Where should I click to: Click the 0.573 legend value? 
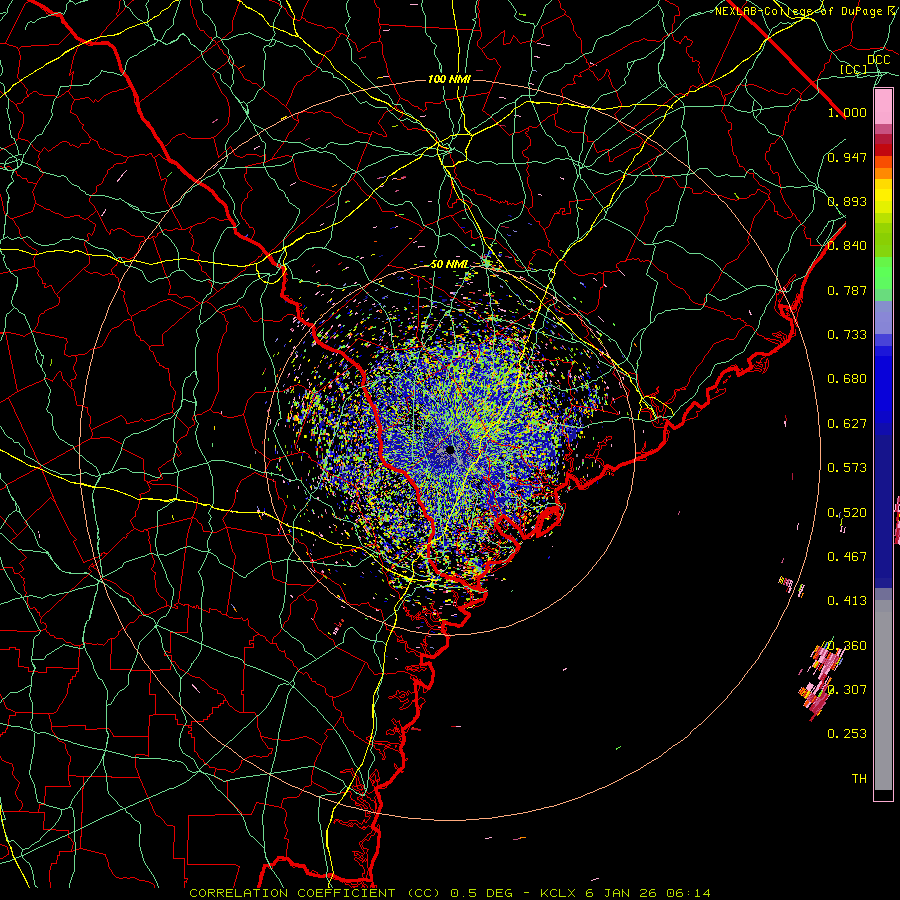point(847,467)
